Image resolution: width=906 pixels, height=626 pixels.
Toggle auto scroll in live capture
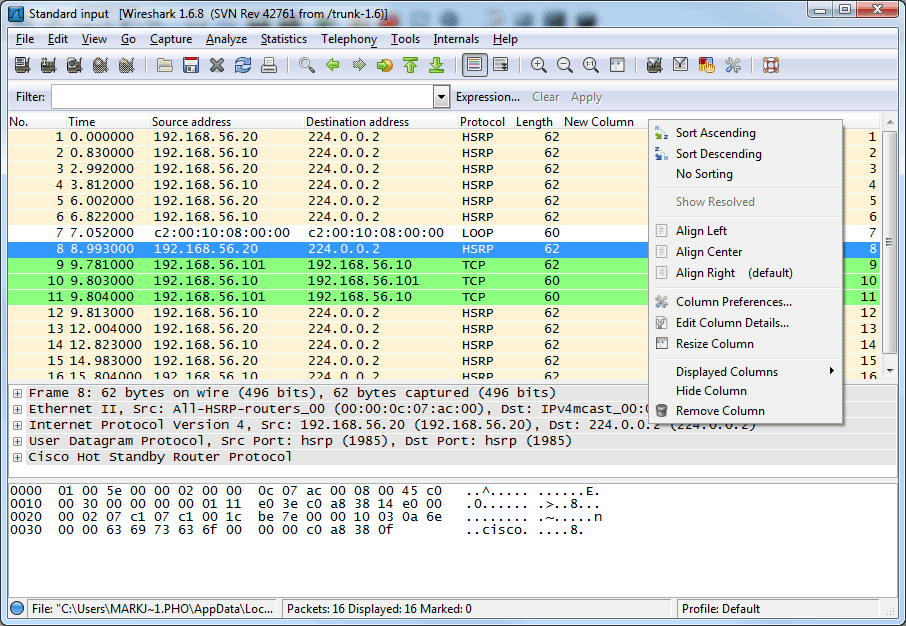point(501,65)
